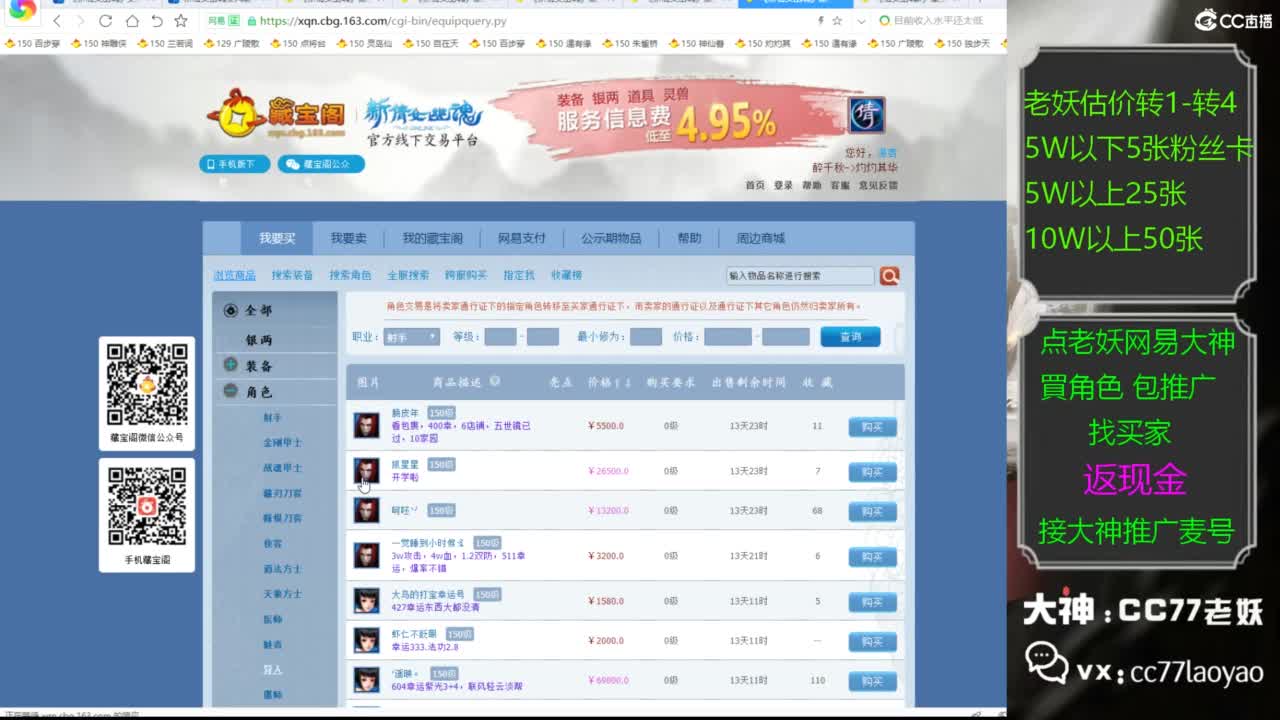Select 银两 in the left category list

pyautogui.click(x=259, y=340)
